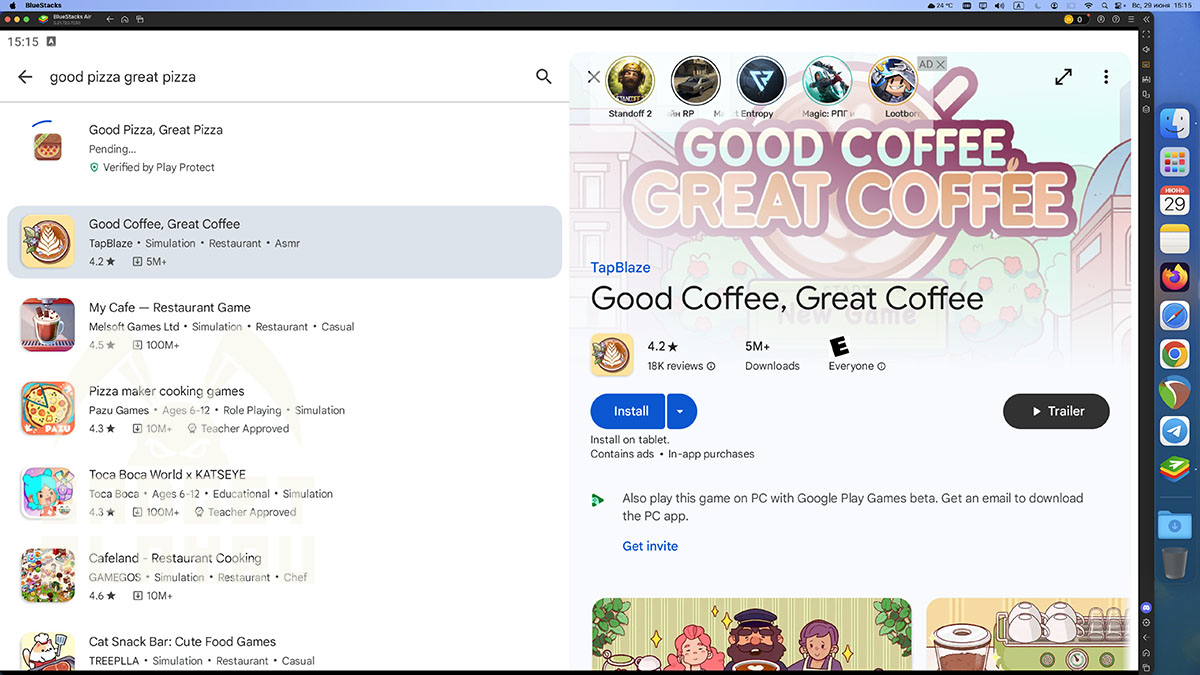Image resolution: width=1200 pixels, height=675 pixels.
Task: Click the BlueStacks recent apps icon
Action: tap(140, 19)
